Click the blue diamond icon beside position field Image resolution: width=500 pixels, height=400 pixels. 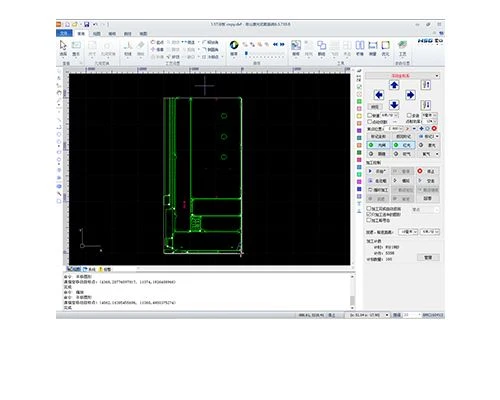point(421,128)
